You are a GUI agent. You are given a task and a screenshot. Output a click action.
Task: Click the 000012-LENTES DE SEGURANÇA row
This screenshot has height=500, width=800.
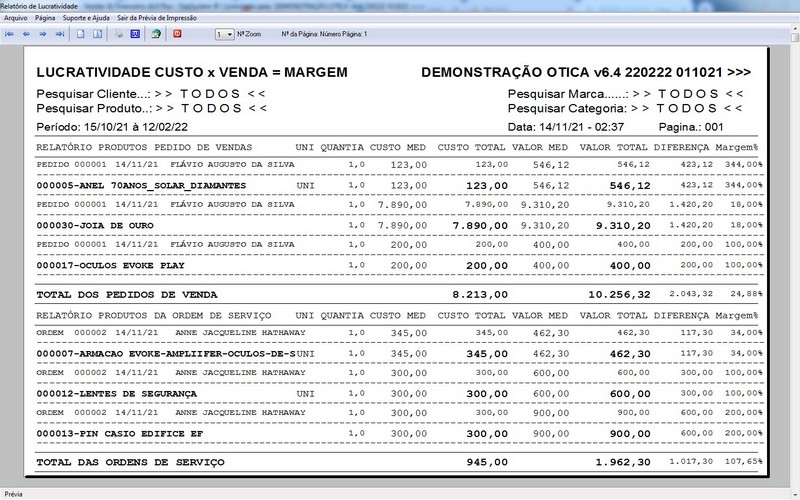pos(399,394)
